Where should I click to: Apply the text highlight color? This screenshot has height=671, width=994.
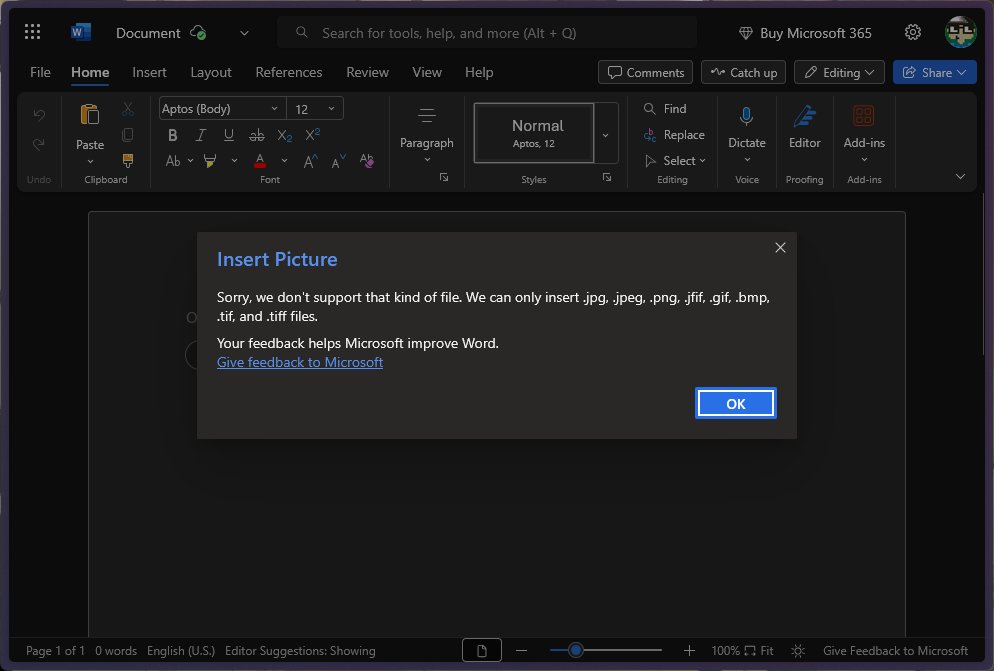tap(210, 161)
